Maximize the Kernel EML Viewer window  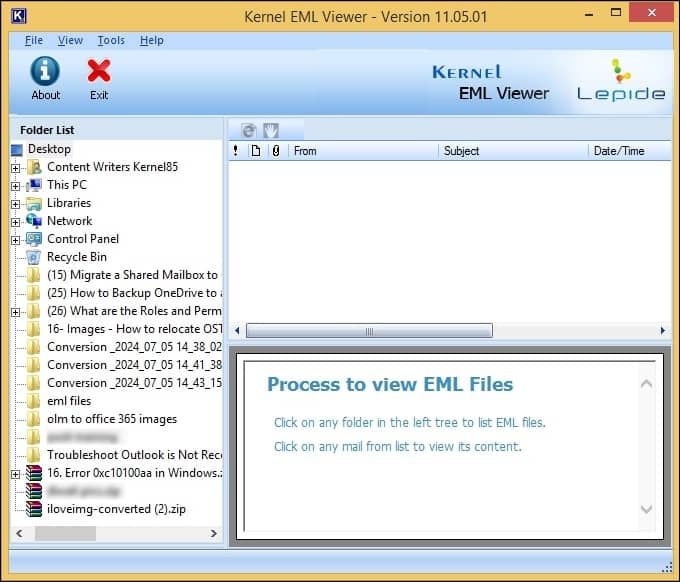616,13
